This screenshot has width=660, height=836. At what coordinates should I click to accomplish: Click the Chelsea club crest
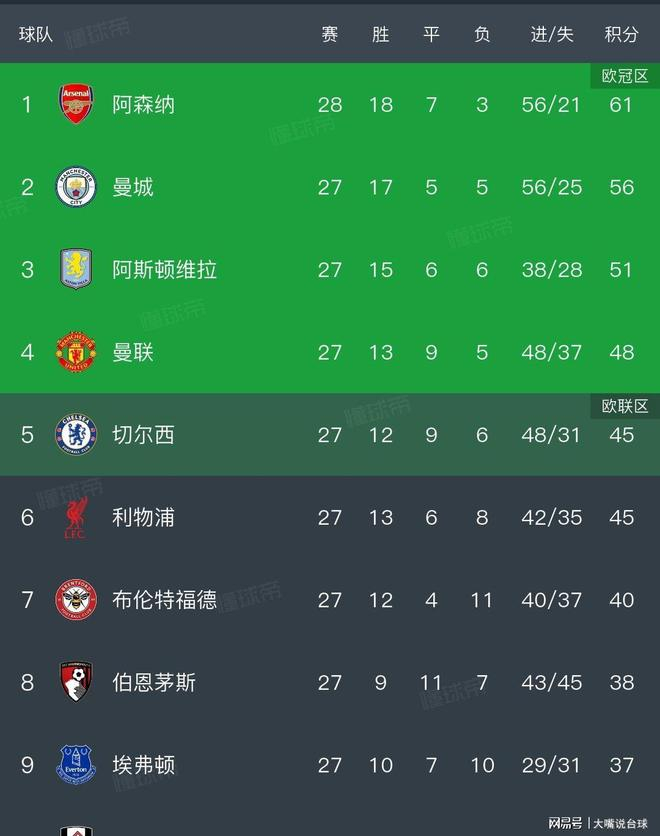pos(76,435)
